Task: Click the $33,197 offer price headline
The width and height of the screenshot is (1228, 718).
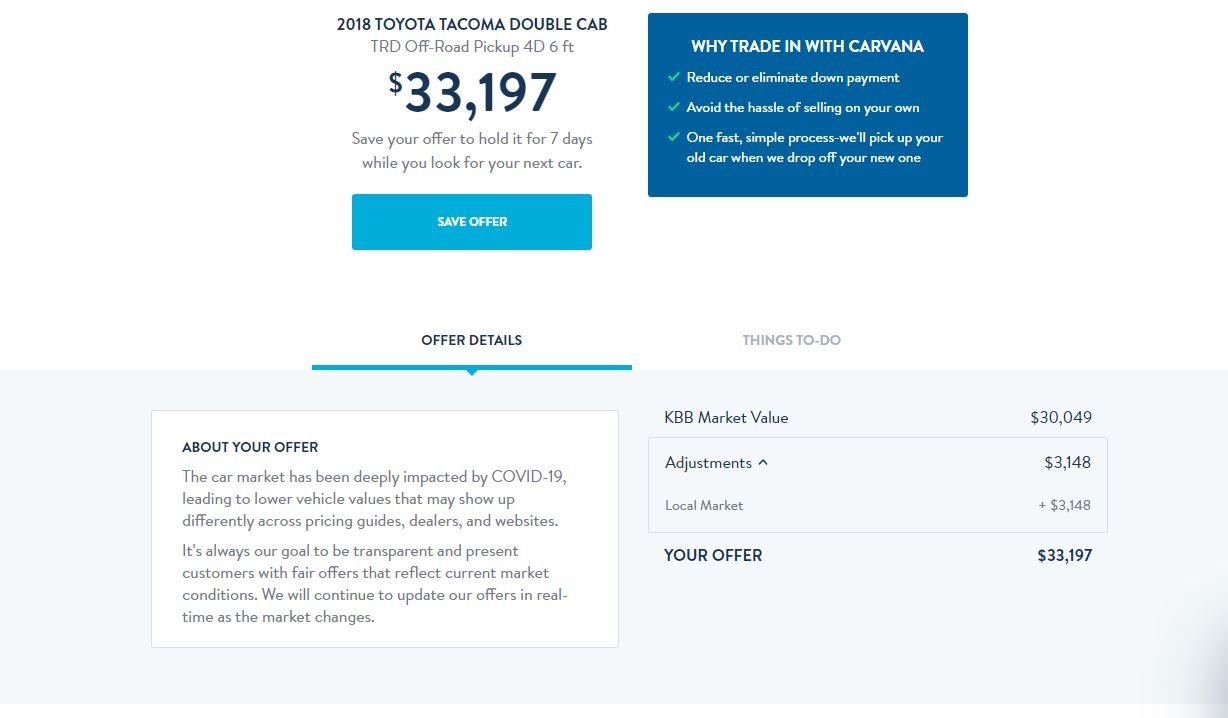Action: pos(472,93)
